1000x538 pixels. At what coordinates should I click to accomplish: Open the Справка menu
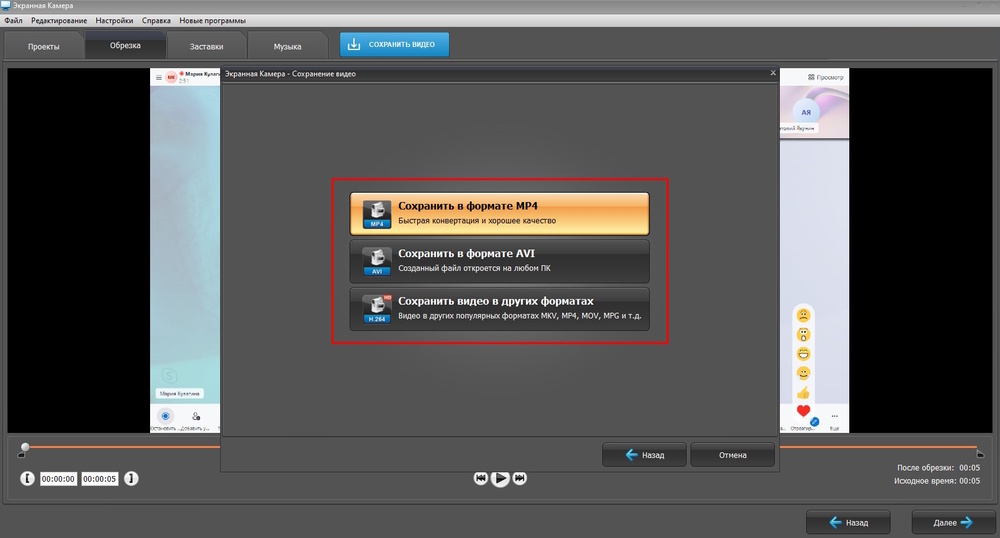156,20
